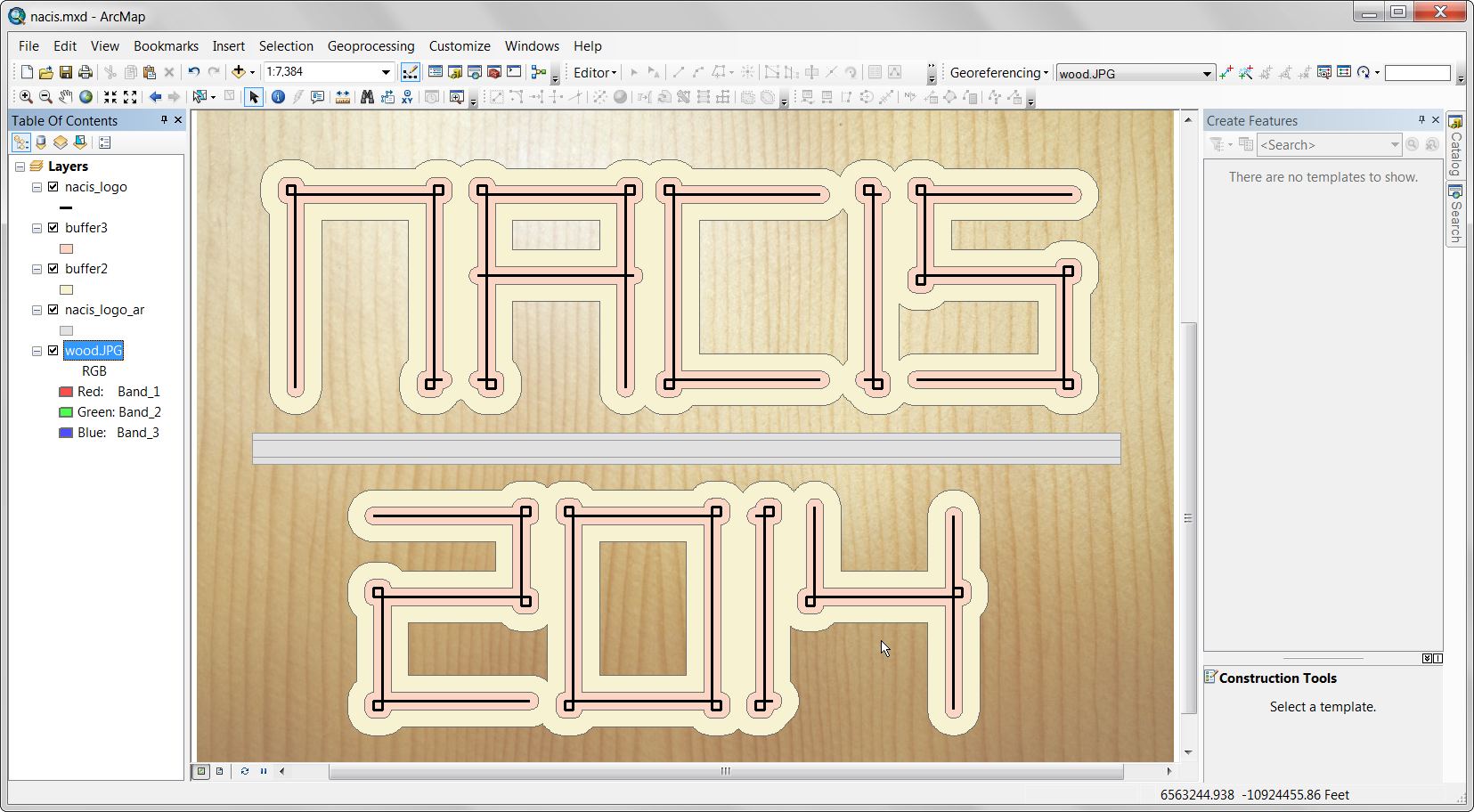The image size is (1474, 812).
Task: Open the Customize menu
Action: (x=460, y=46)
